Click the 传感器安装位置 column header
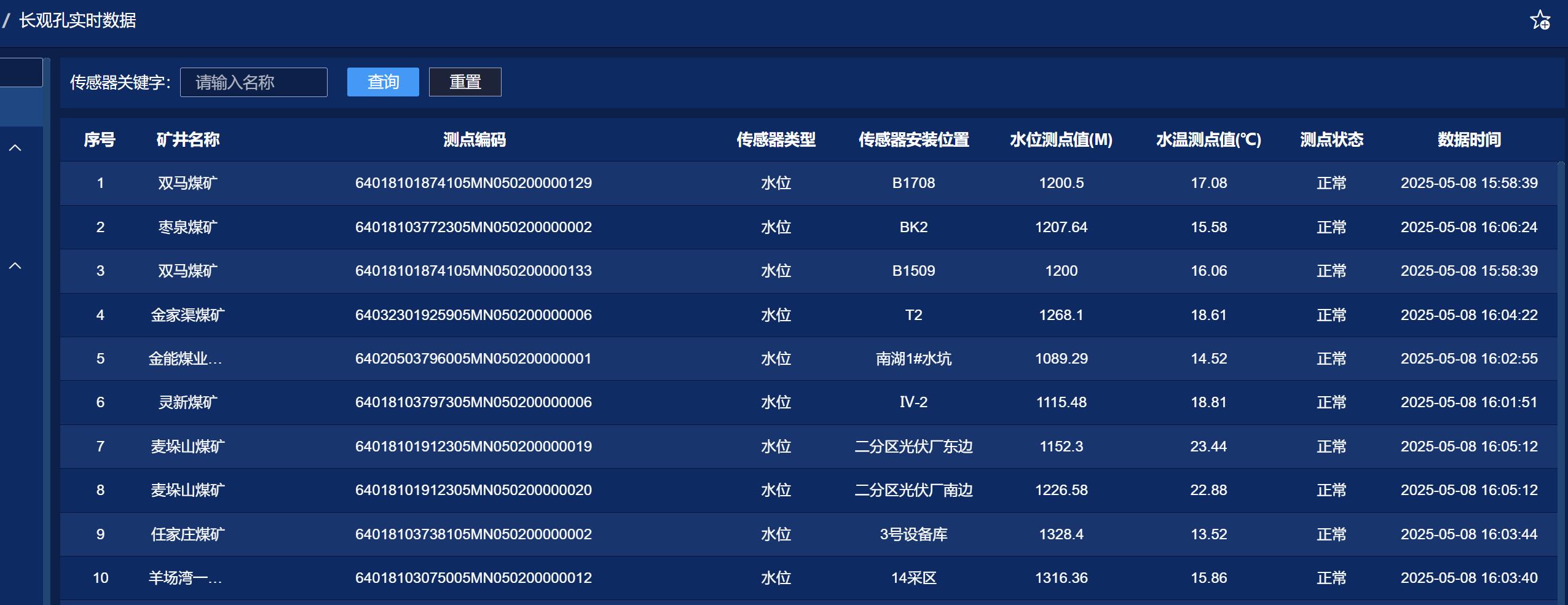The image size is (1568, 605). [x=914, y=140]
